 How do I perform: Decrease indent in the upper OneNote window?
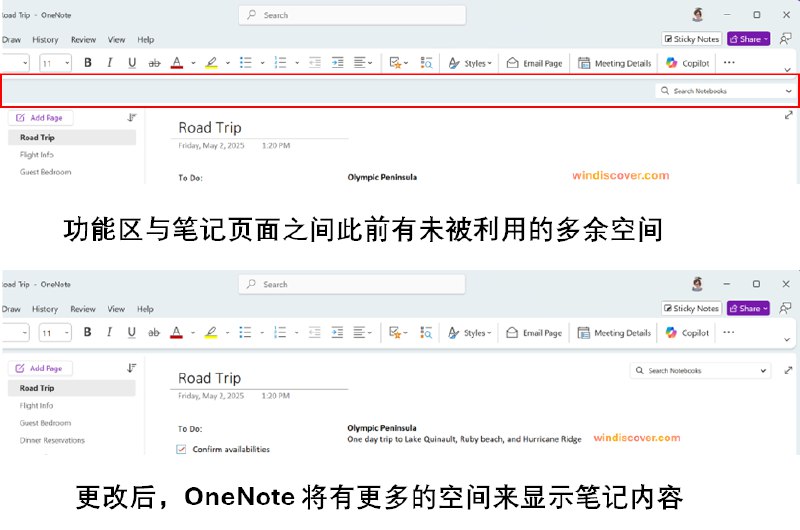315,63
